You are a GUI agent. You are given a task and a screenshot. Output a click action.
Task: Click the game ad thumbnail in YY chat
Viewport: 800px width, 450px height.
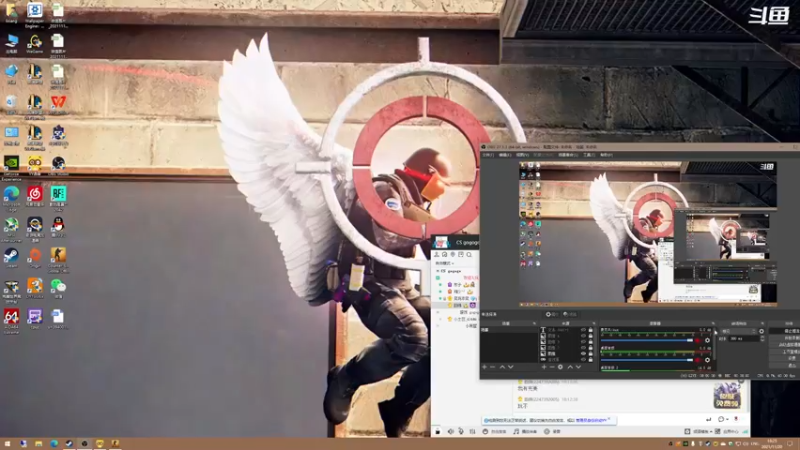pyautogui.click(x=727, y=395)
